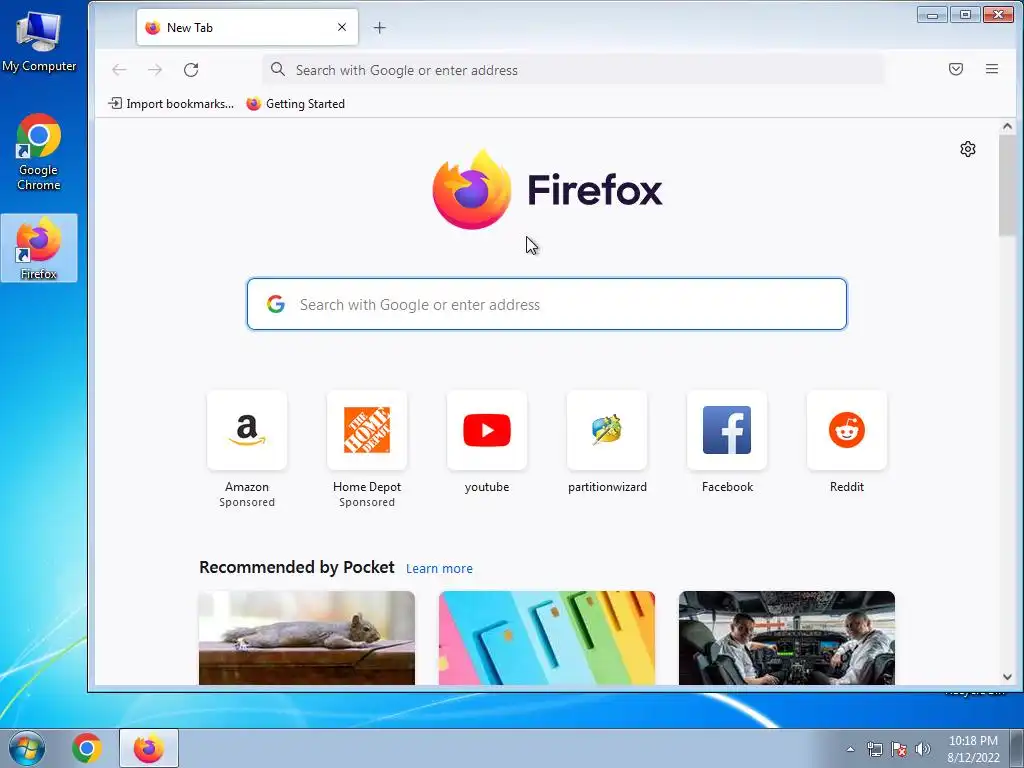1024x768 pixels.
Task: Open the Windows Start menu
Action: click(27, 748)
